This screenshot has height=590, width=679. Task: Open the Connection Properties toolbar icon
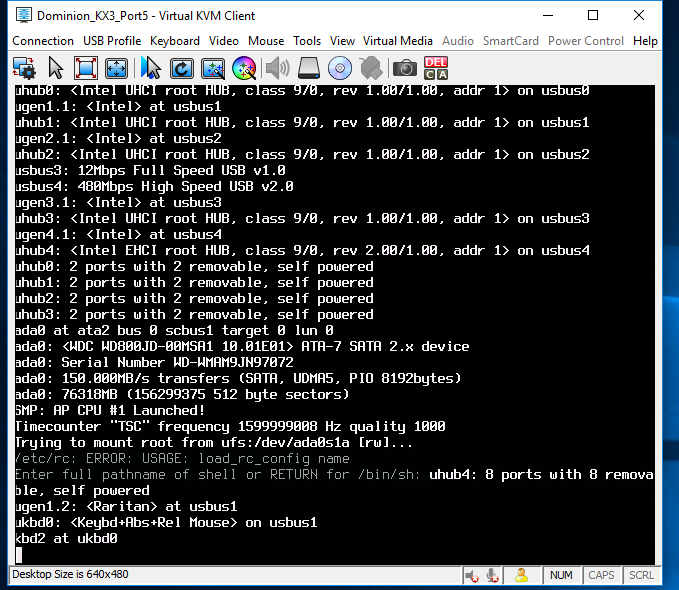(24, 68)
